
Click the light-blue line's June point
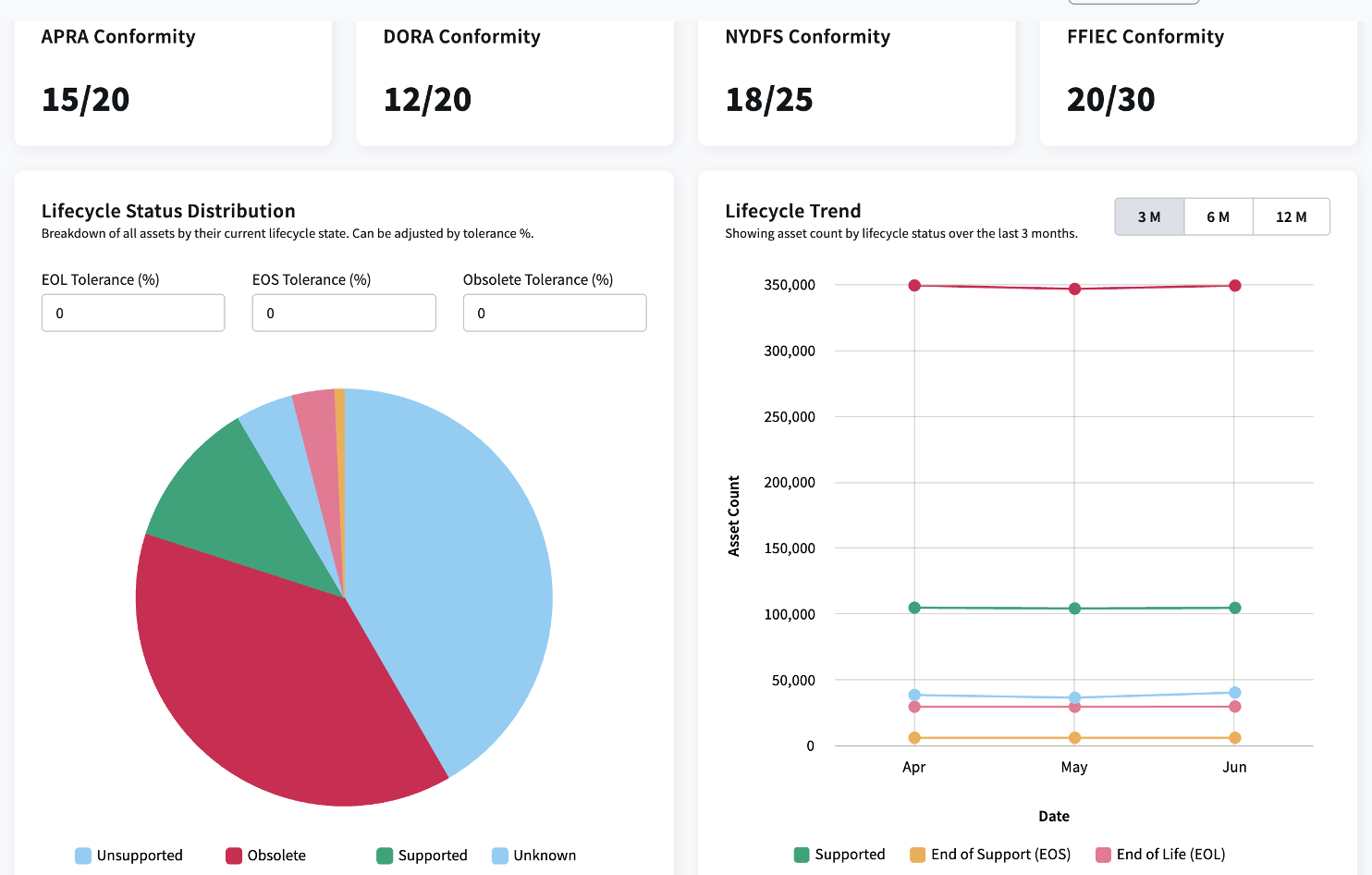1234,692
